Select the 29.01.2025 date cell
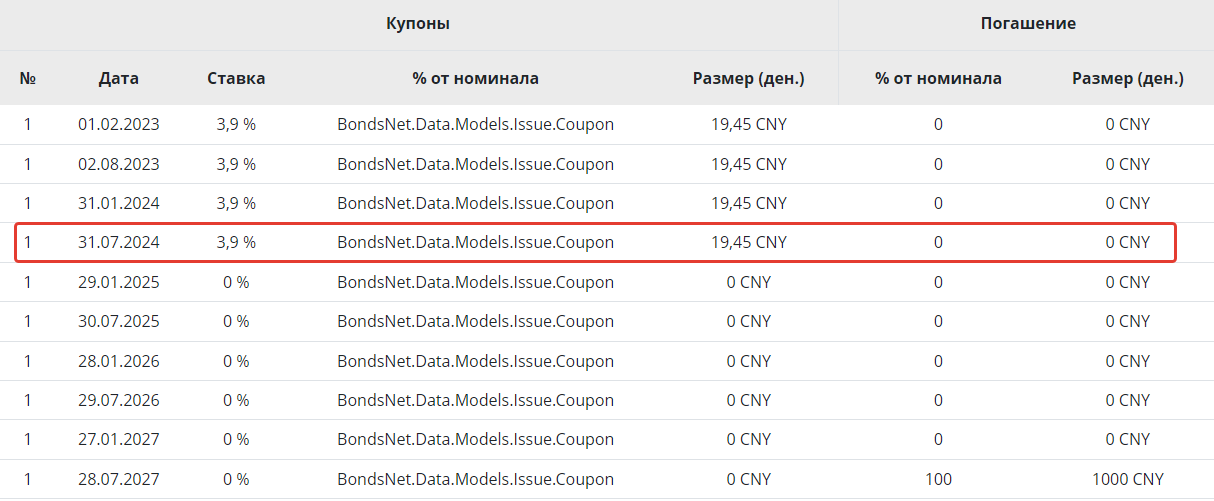1214x501 pixels. (x=119, y=282)
